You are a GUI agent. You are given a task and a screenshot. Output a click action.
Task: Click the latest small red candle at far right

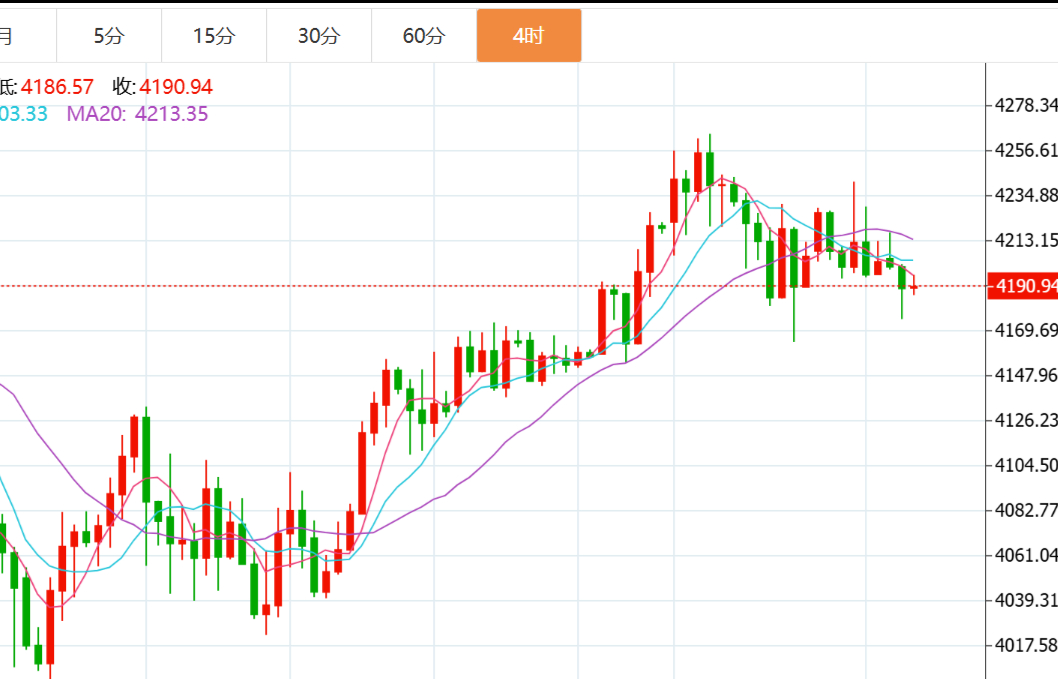coord(914,288)
